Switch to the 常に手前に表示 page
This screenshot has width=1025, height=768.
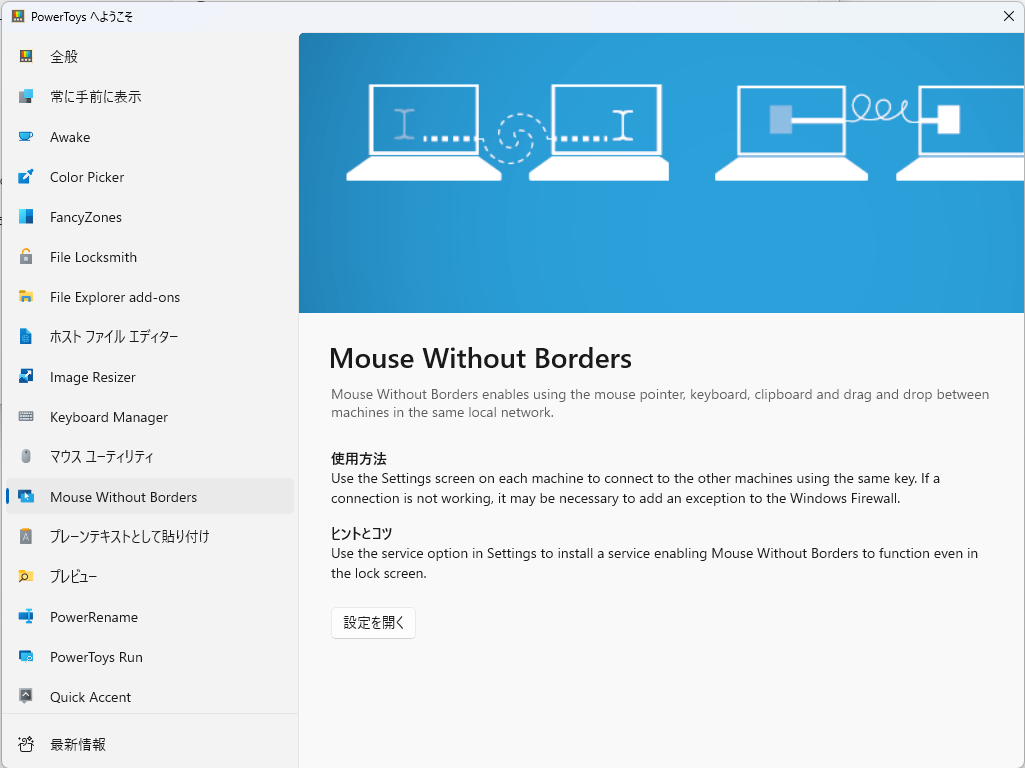[x=97, y=96]
